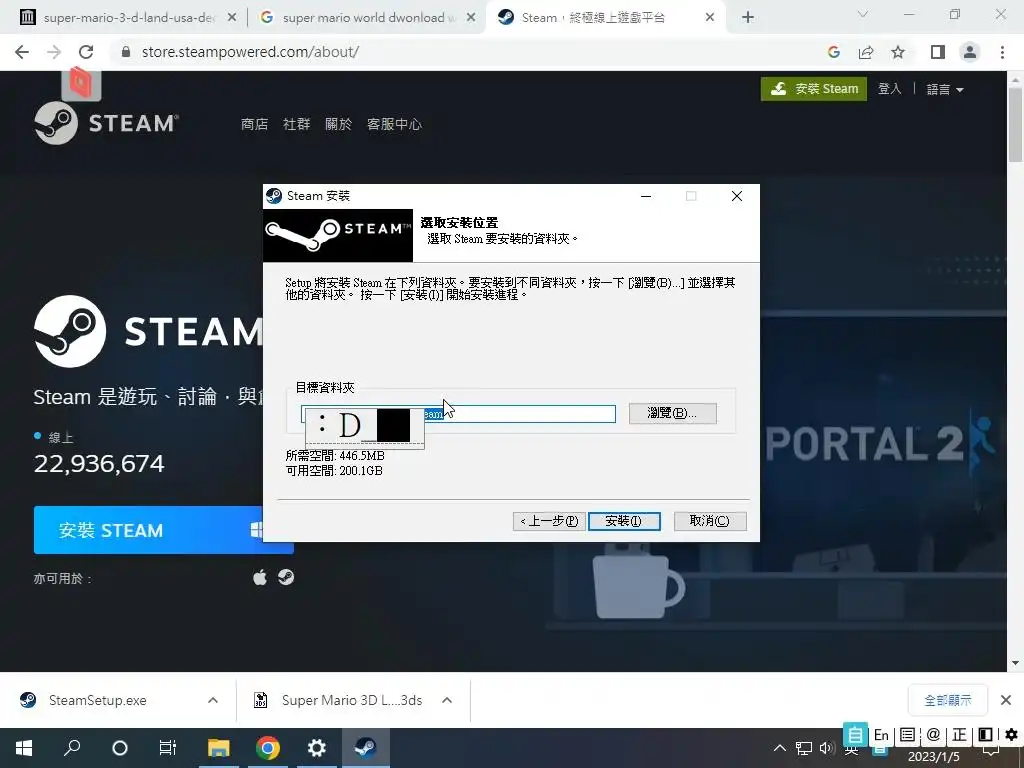Screen dimensions: 1024x768
Task: Click the Apple macOS download icon
Action: pyautogui.click(x=260, y=578)
